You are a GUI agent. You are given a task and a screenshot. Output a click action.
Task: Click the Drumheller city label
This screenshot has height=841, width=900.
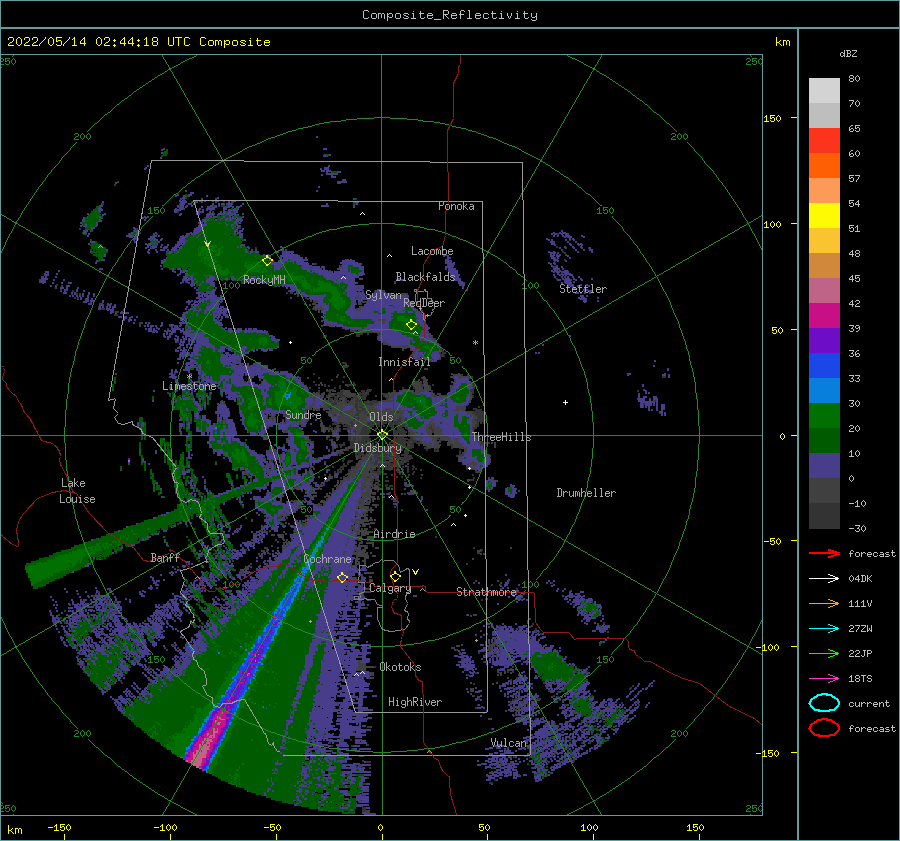(586, 493)
